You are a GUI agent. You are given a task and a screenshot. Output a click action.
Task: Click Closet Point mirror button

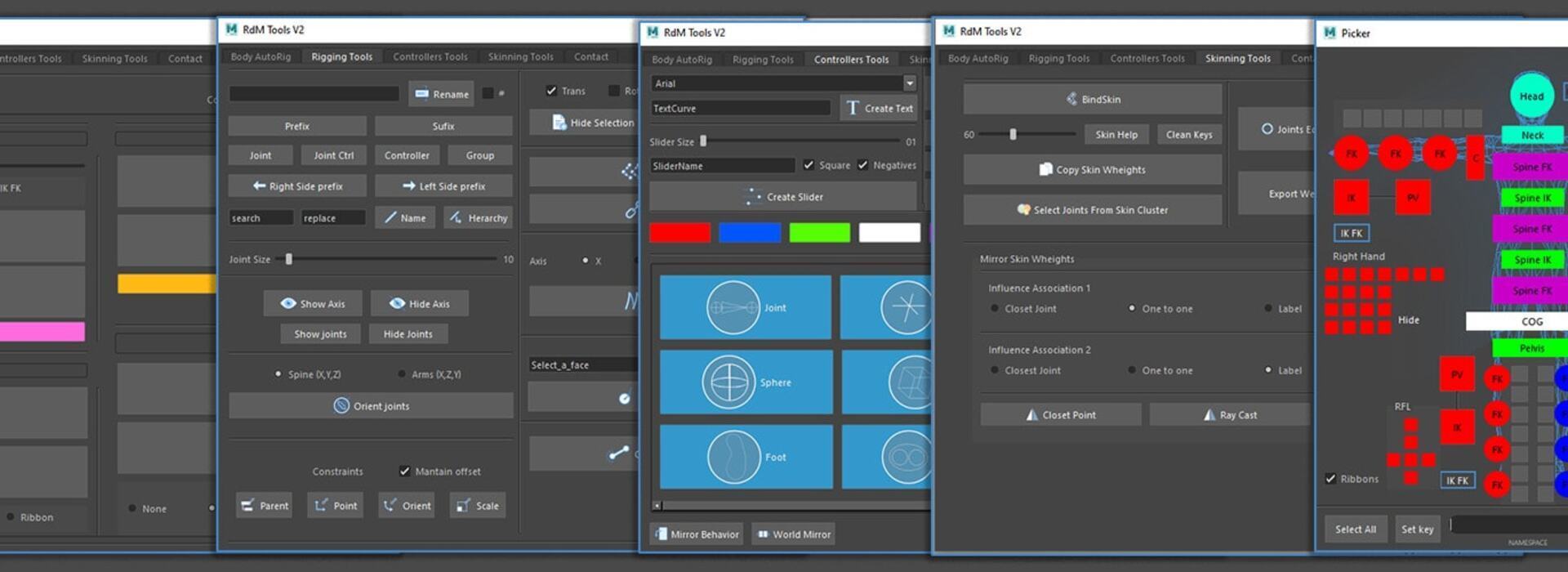[x=1061, y=415]
